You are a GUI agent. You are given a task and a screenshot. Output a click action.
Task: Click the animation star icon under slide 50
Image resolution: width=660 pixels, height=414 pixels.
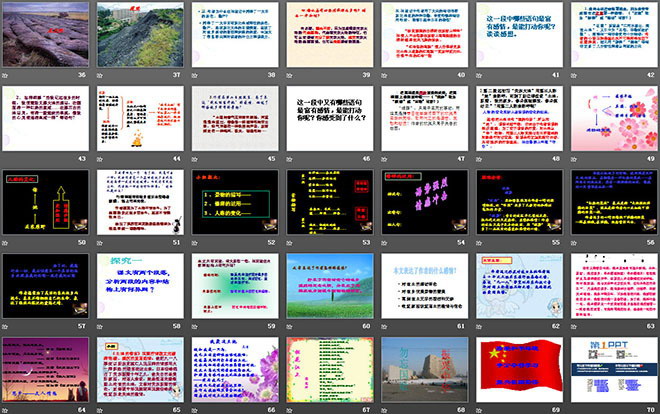click(5, 243)
